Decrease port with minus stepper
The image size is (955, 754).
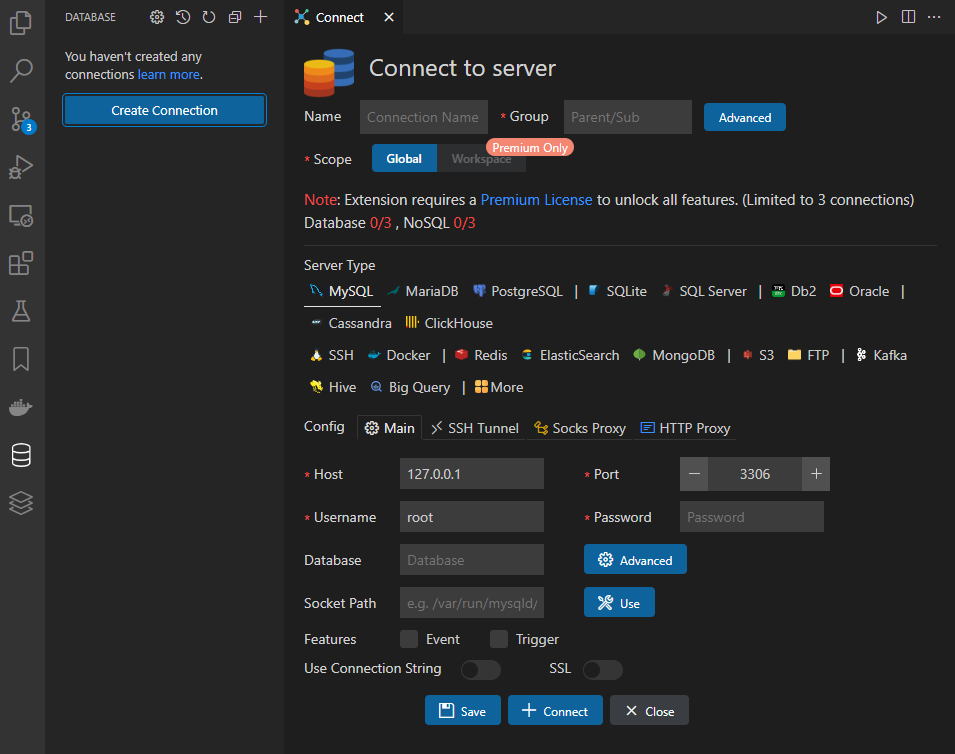point(694,474)
